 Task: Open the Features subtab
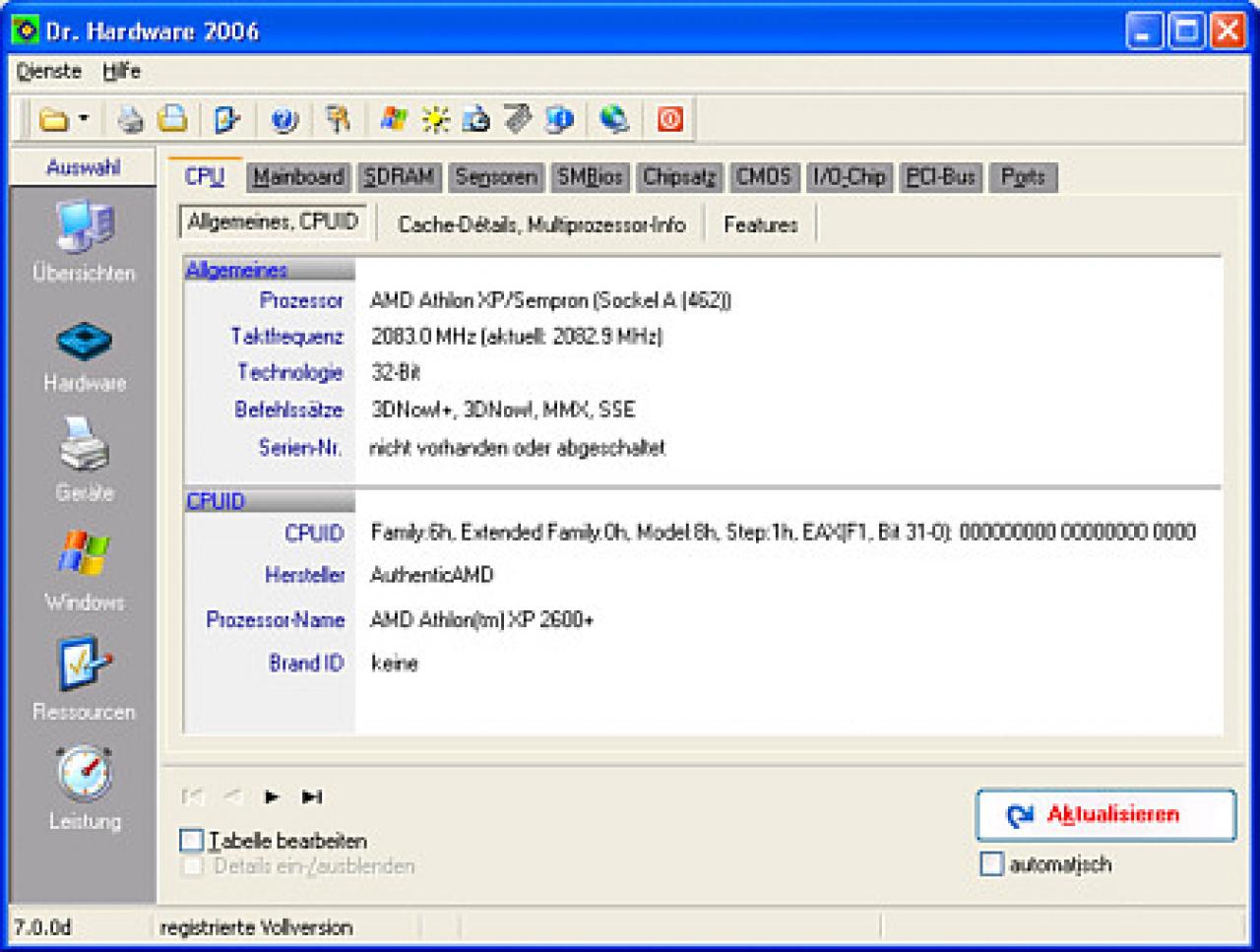click(761, 224)
